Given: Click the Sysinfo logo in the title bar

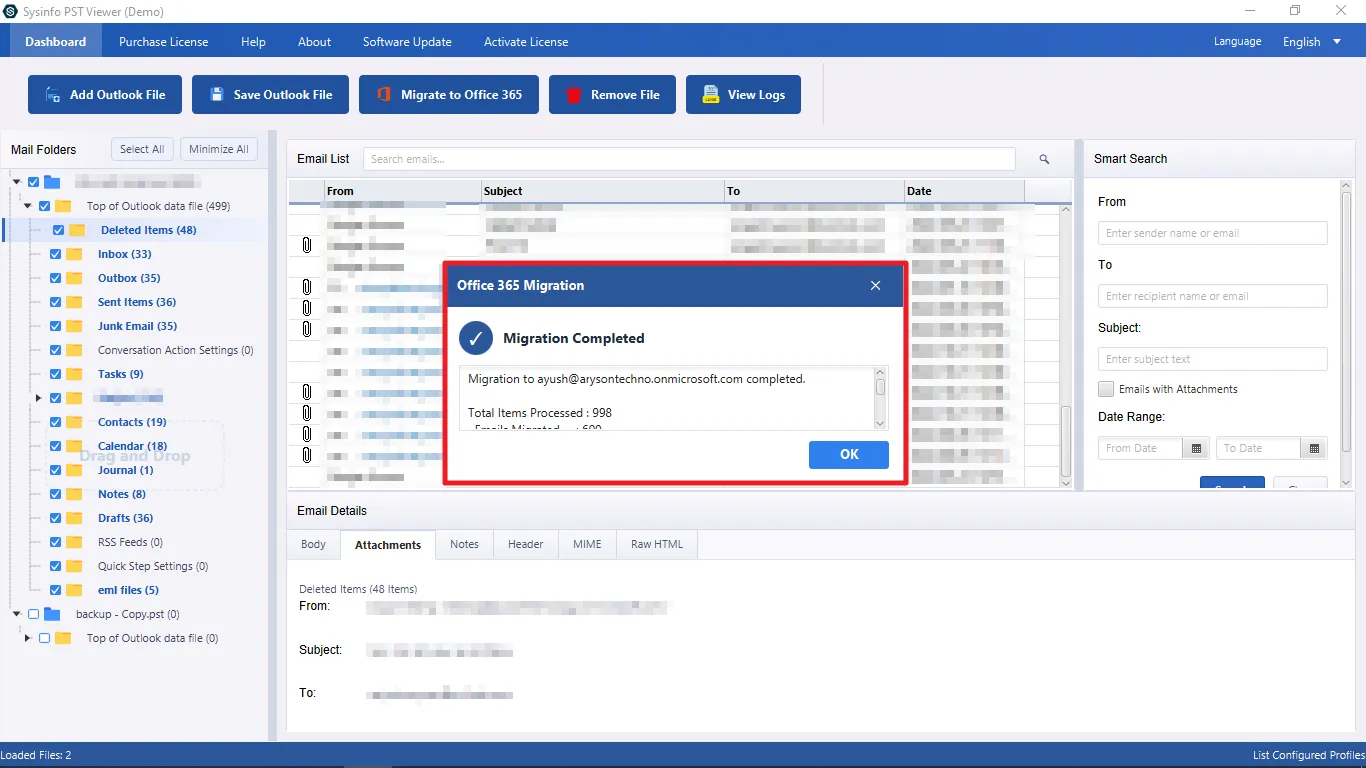Looking at the screenshot, I should click(9, 11).
